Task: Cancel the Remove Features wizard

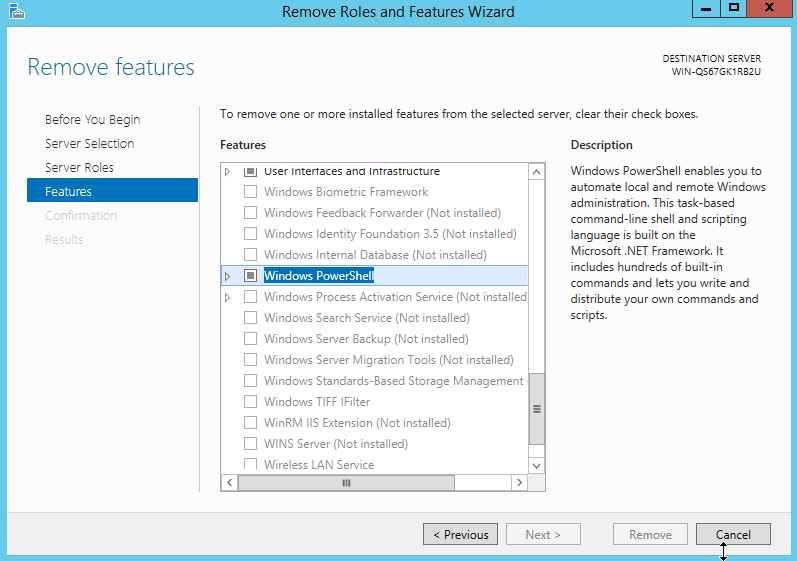Action: [x=733, y=534]
